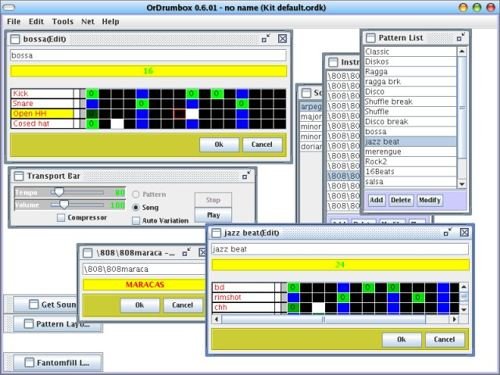The width and height of the screenshot is (500, 375).
Task: Open the minimized Fantomfill panel icon
Action: click(29, 362)
